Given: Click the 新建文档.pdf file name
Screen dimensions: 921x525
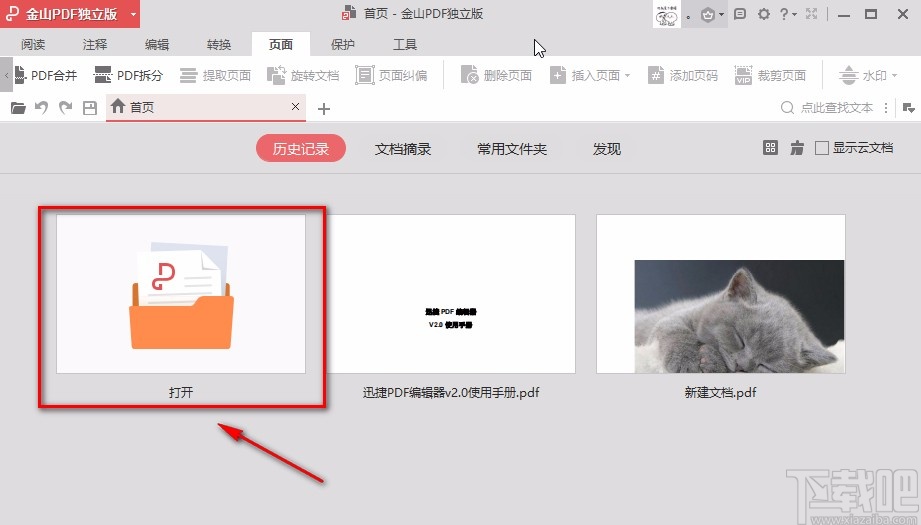Looking at the screenshot, I should tap(721, 392).
